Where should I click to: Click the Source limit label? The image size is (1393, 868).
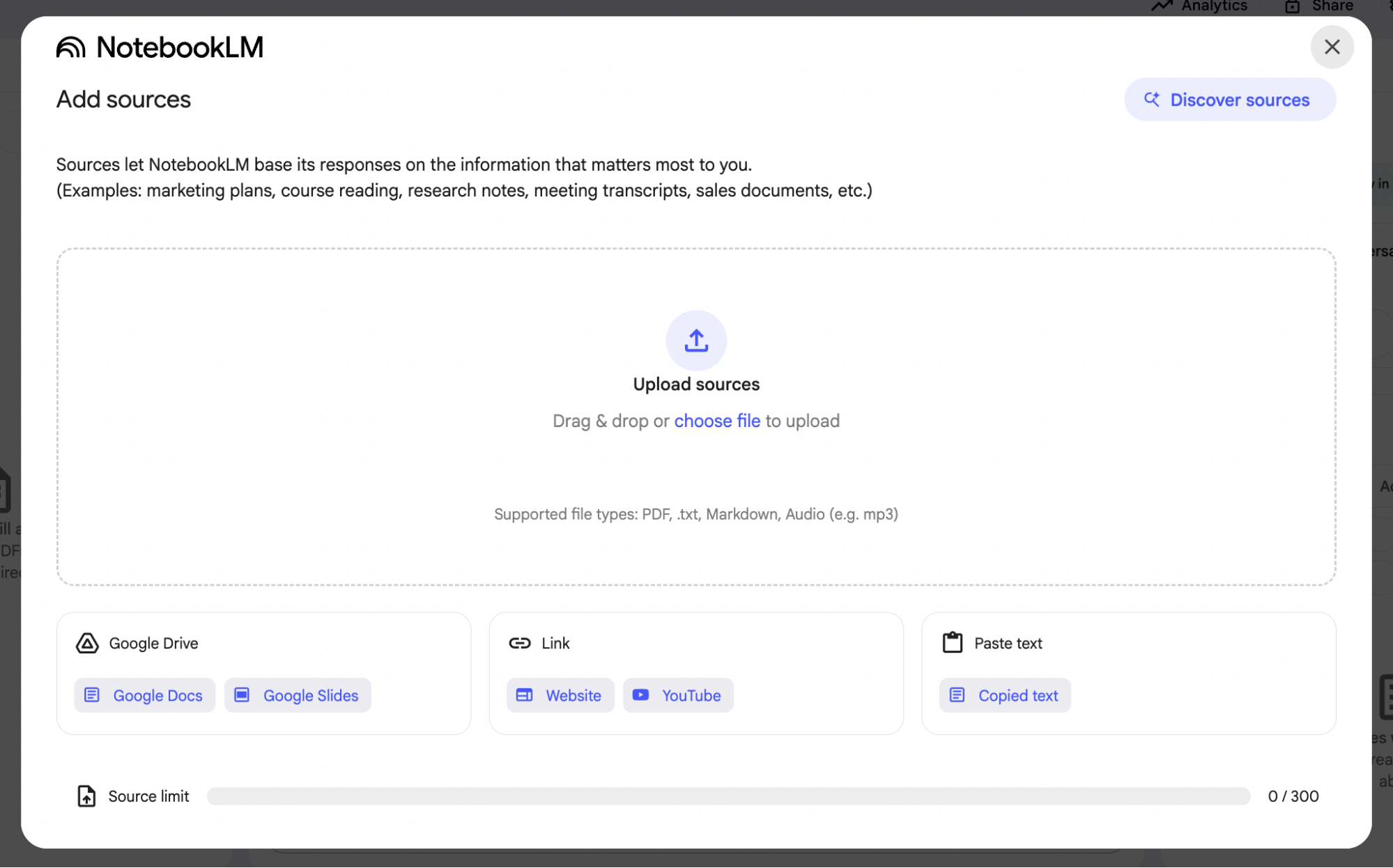coord(148,796)
